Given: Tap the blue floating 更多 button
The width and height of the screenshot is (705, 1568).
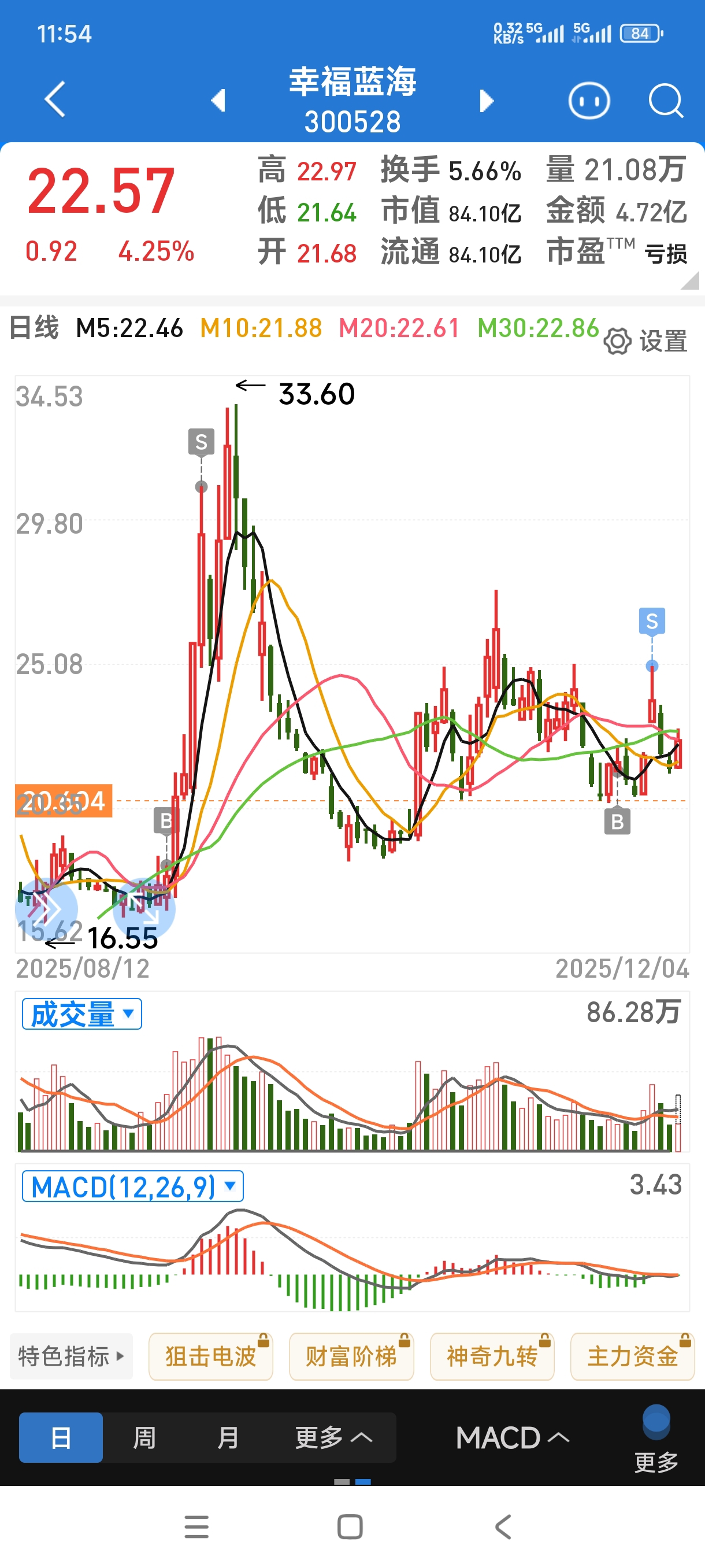Looking at the screenshot, I should tap(656, 1440).
